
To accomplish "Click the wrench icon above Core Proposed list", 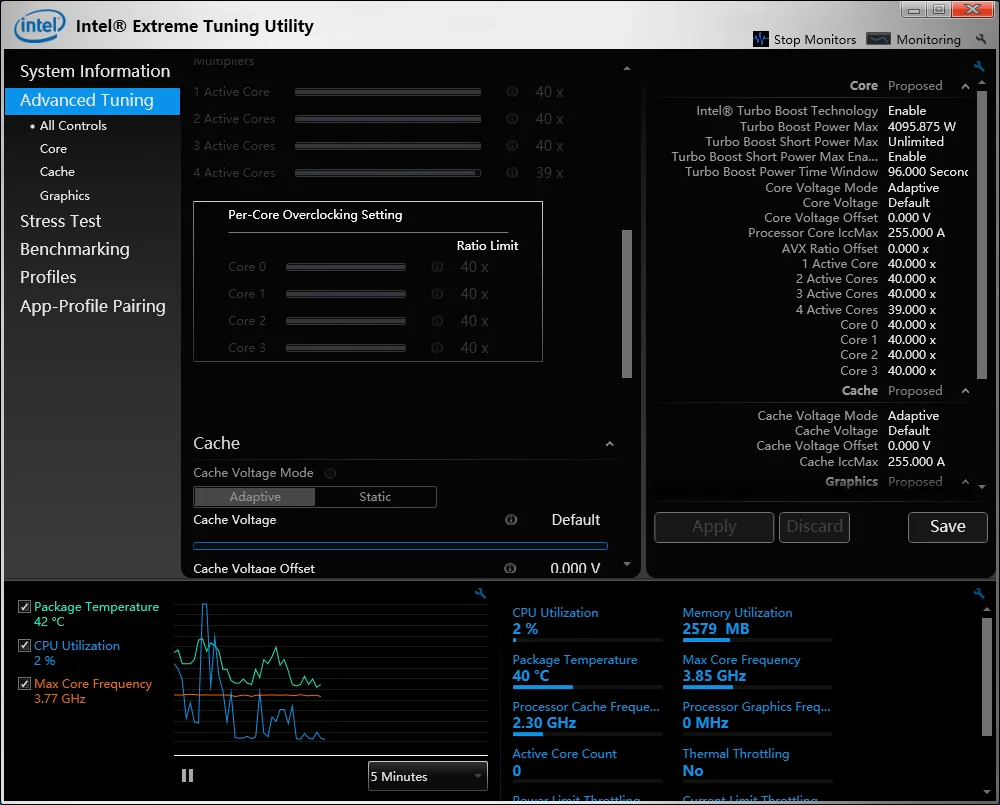I will 979,66.
